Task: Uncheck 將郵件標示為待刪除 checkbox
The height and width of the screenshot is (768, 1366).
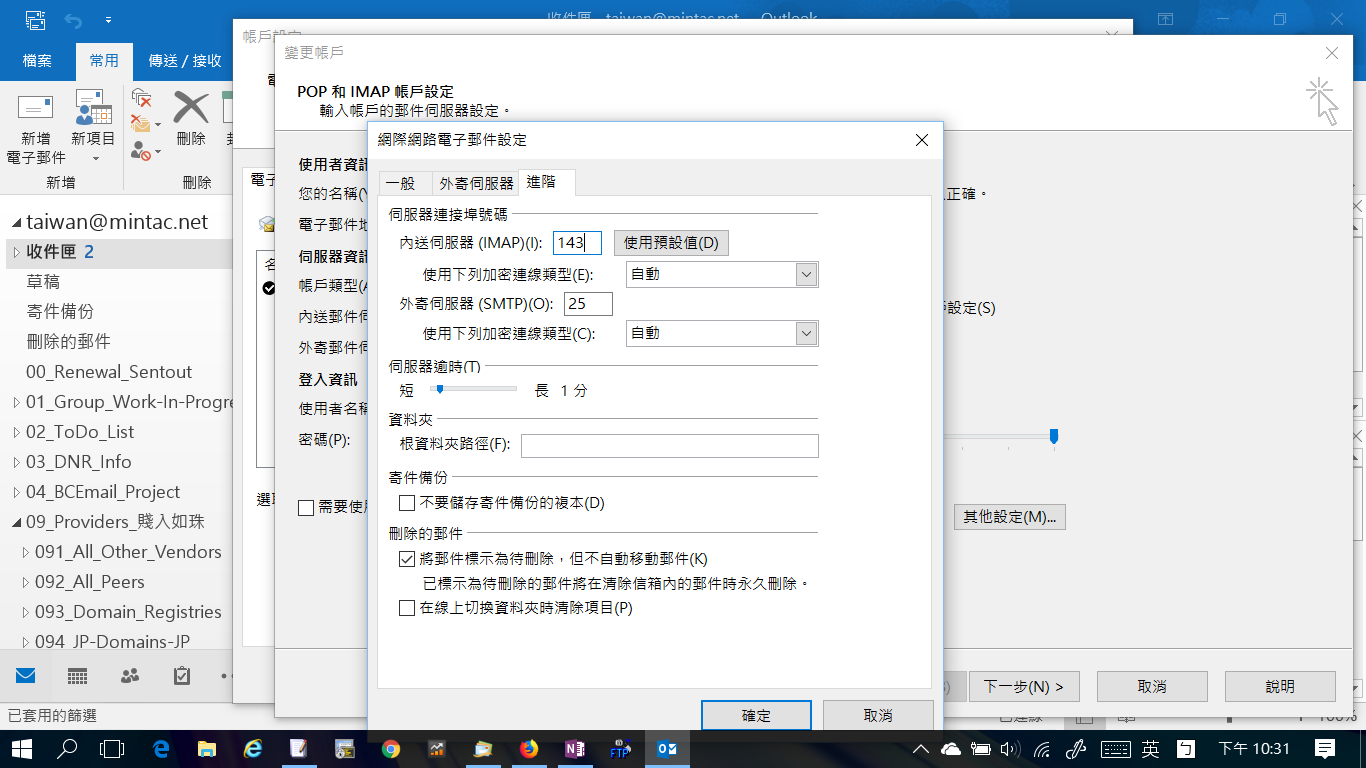Action: tap(407, 559)
